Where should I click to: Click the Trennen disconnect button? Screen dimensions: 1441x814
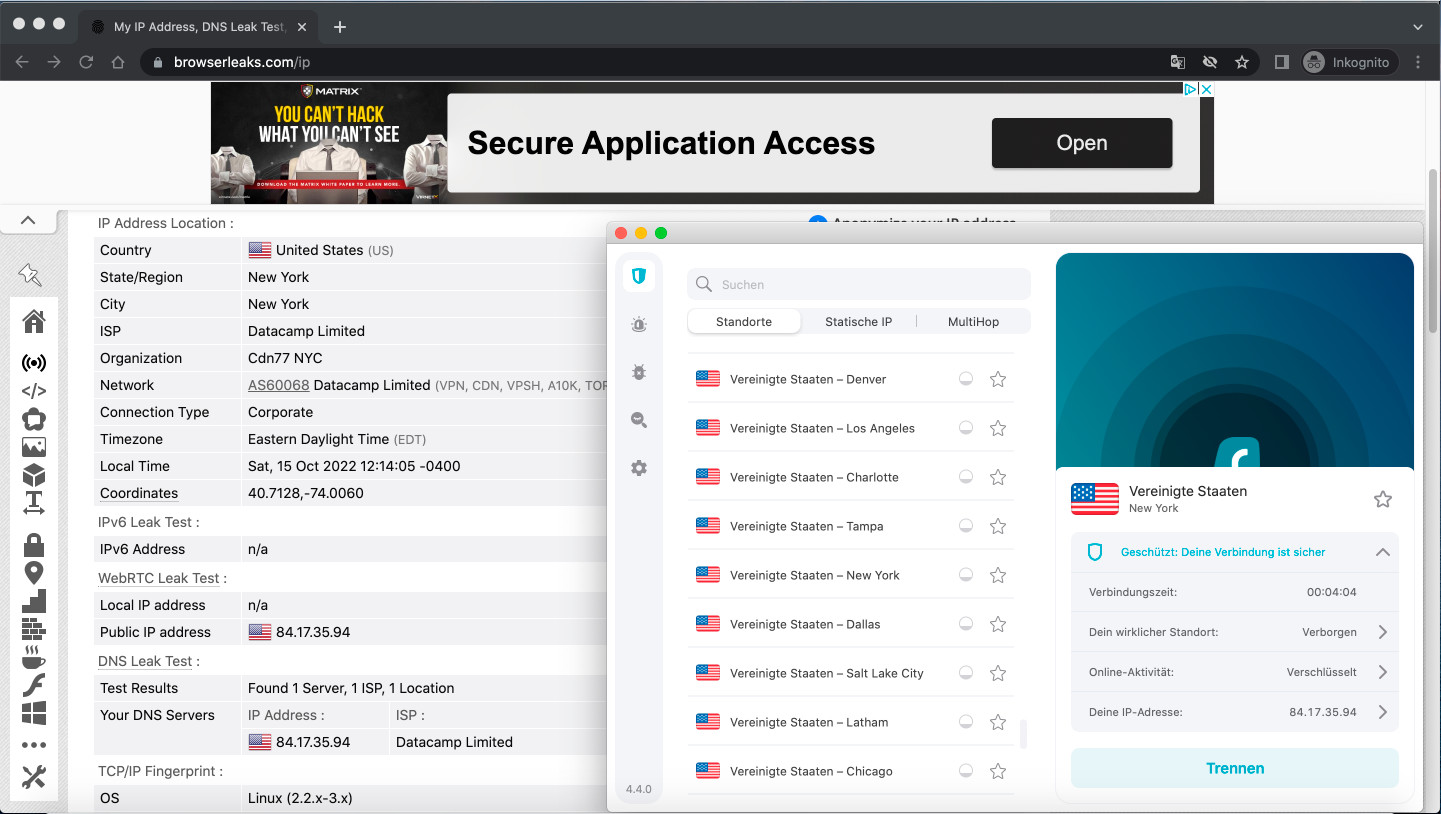(x=1235, y=768)
